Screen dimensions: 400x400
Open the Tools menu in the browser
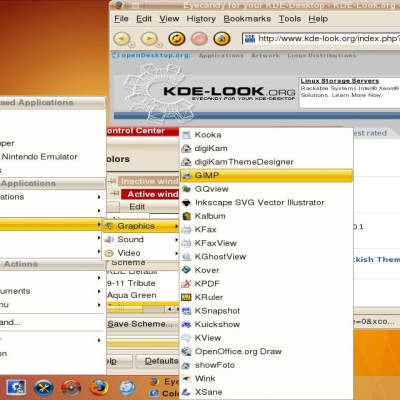pyautogui.click(x=290, y=19)
